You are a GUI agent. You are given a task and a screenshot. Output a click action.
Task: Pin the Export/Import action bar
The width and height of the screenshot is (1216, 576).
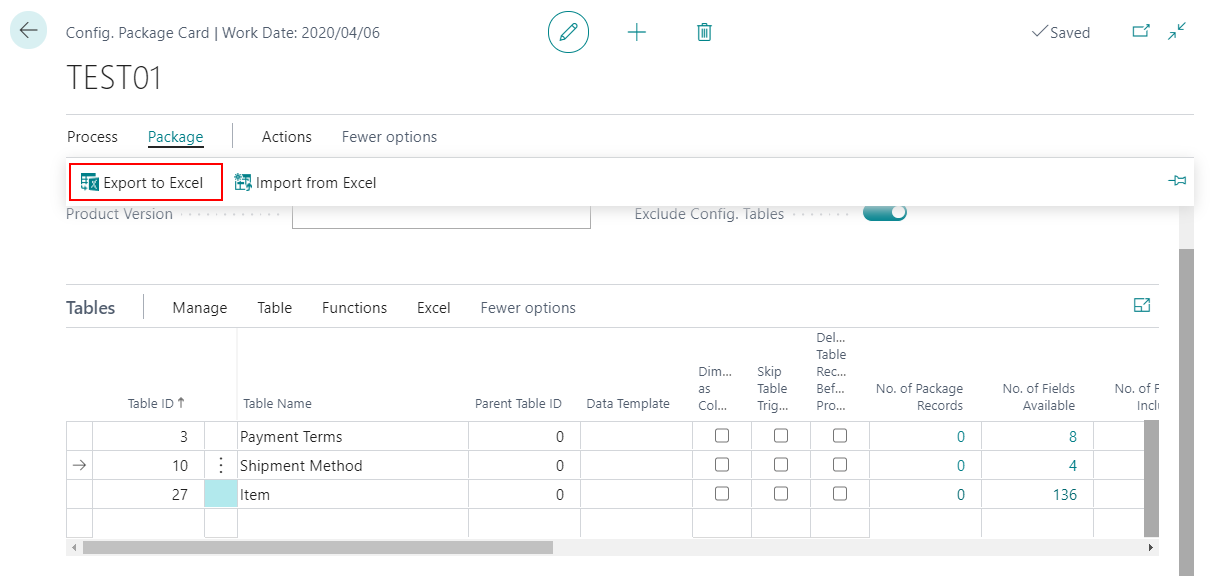pos(1177,181)
